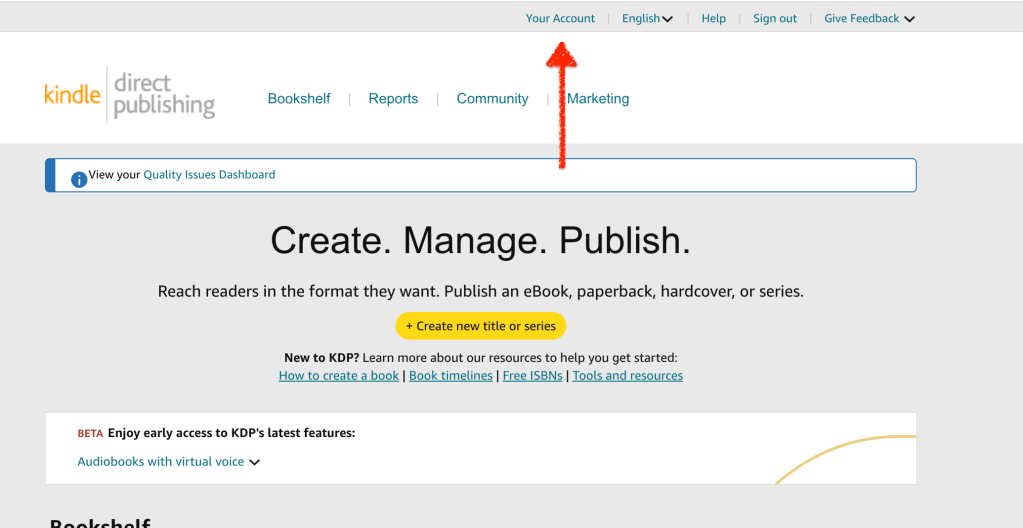The image size is (1023, 528).
Task: Click the blue info icon
Action: pyautogui.click(x=79, y=179)
